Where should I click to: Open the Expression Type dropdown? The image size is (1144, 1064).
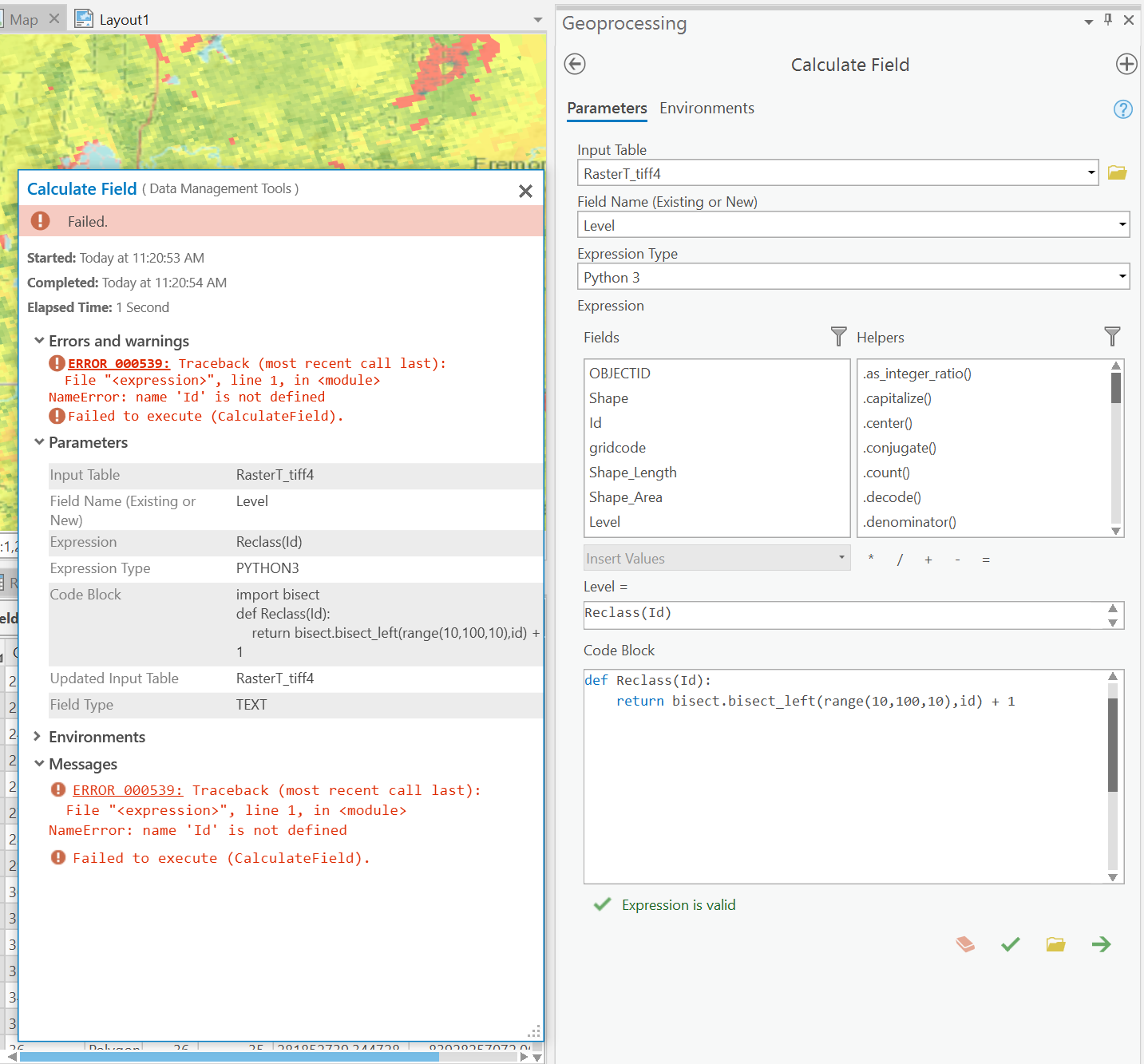click(x=1122, y=276)
